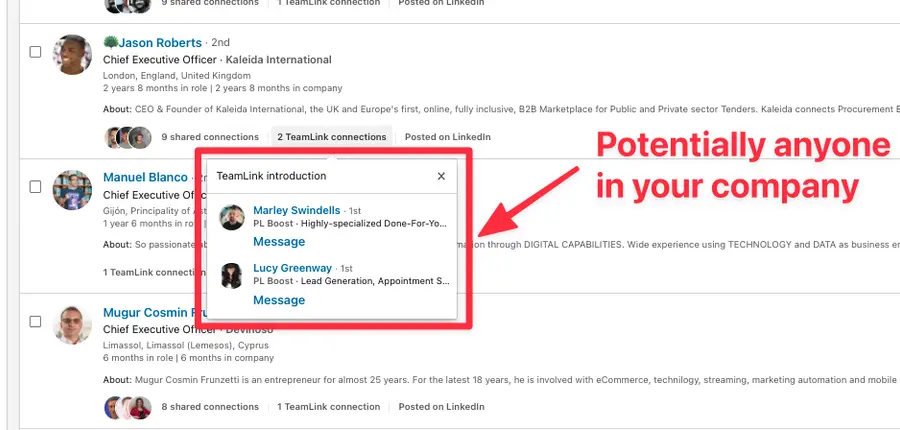Screen dimensions: 900x430
Task: Close the TeamLink introduction popup
Action: (x=441, y=176)
